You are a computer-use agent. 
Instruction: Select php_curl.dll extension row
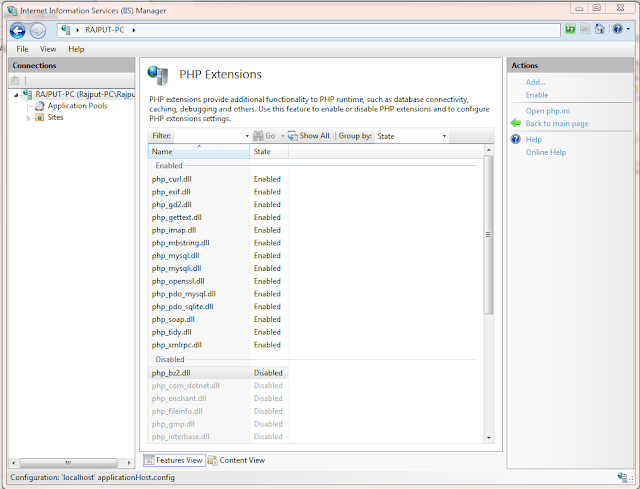(x=218, y=179)
